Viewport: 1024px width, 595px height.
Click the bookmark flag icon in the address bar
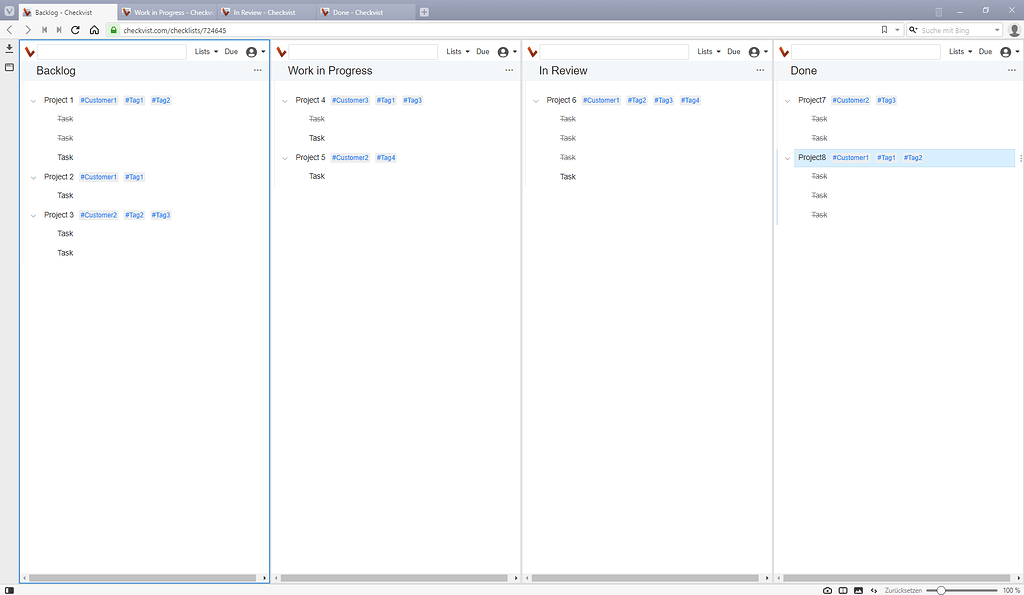[x=884, y=30]
